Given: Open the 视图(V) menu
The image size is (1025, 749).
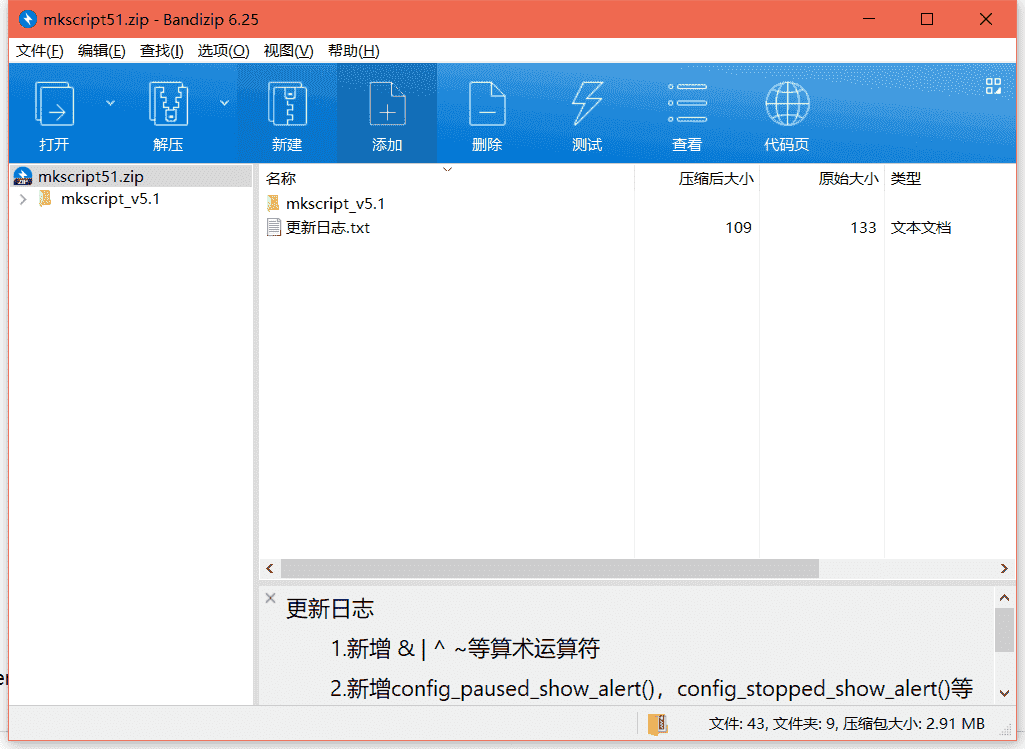Looking at the screenshot, I should (x=288, y=51).
